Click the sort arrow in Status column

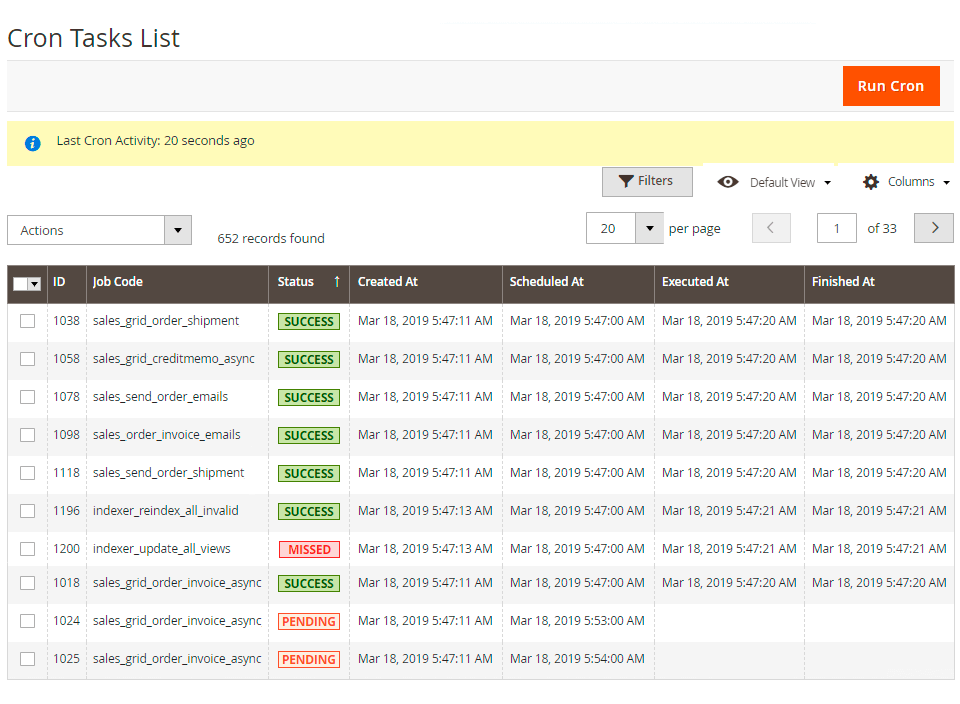click(x=337, y=282)
